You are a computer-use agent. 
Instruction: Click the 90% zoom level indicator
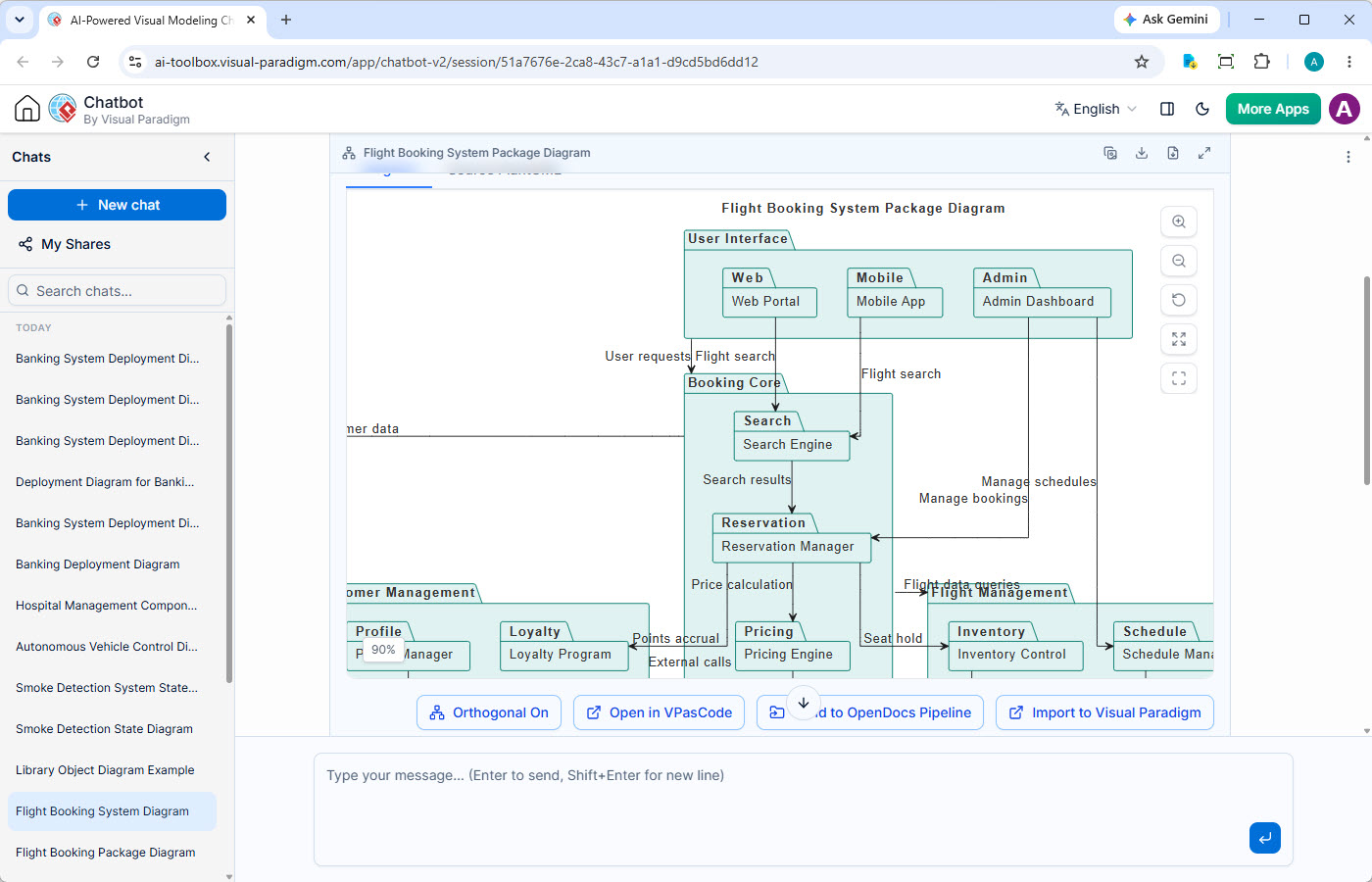pos(384,650)
